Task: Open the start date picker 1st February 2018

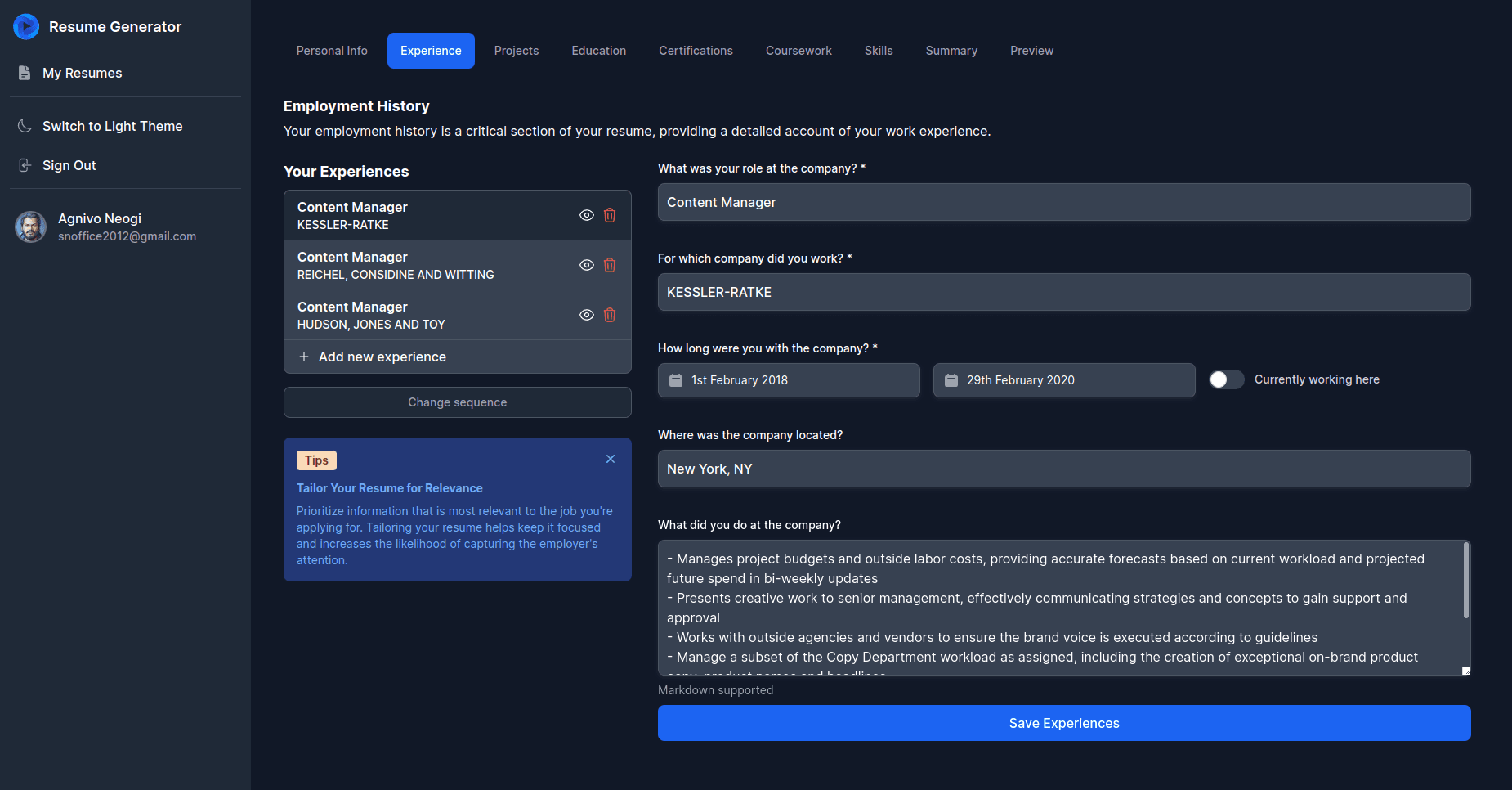Action: tap(789, 380)
